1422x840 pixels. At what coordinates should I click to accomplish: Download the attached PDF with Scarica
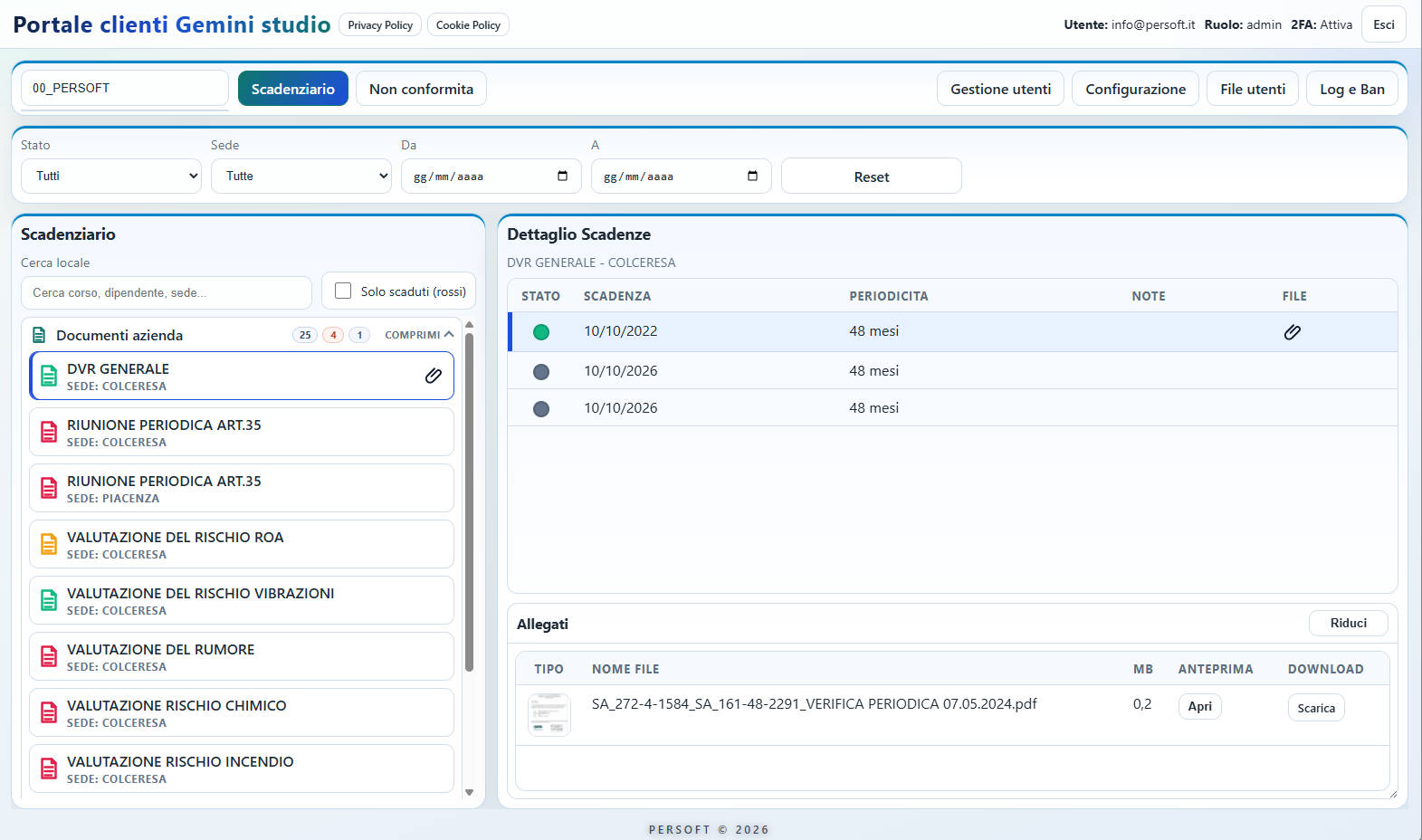click(x=1315, y=708)
